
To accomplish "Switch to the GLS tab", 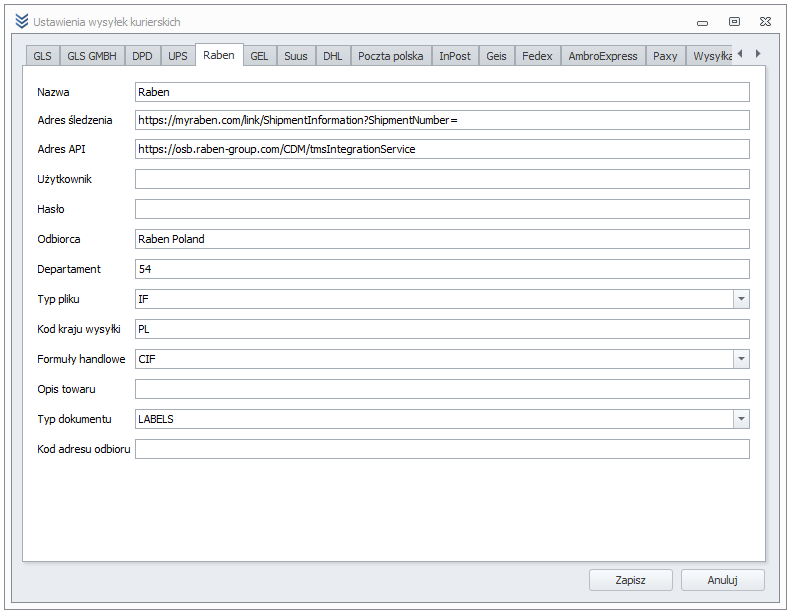I will 42,56.
